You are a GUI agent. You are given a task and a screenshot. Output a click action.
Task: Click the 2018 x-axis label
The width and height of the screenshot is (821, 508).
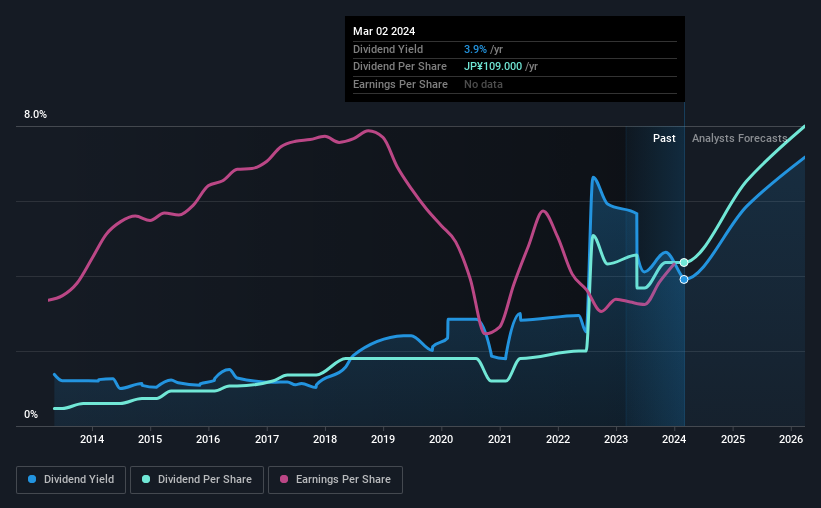point(325,439)
